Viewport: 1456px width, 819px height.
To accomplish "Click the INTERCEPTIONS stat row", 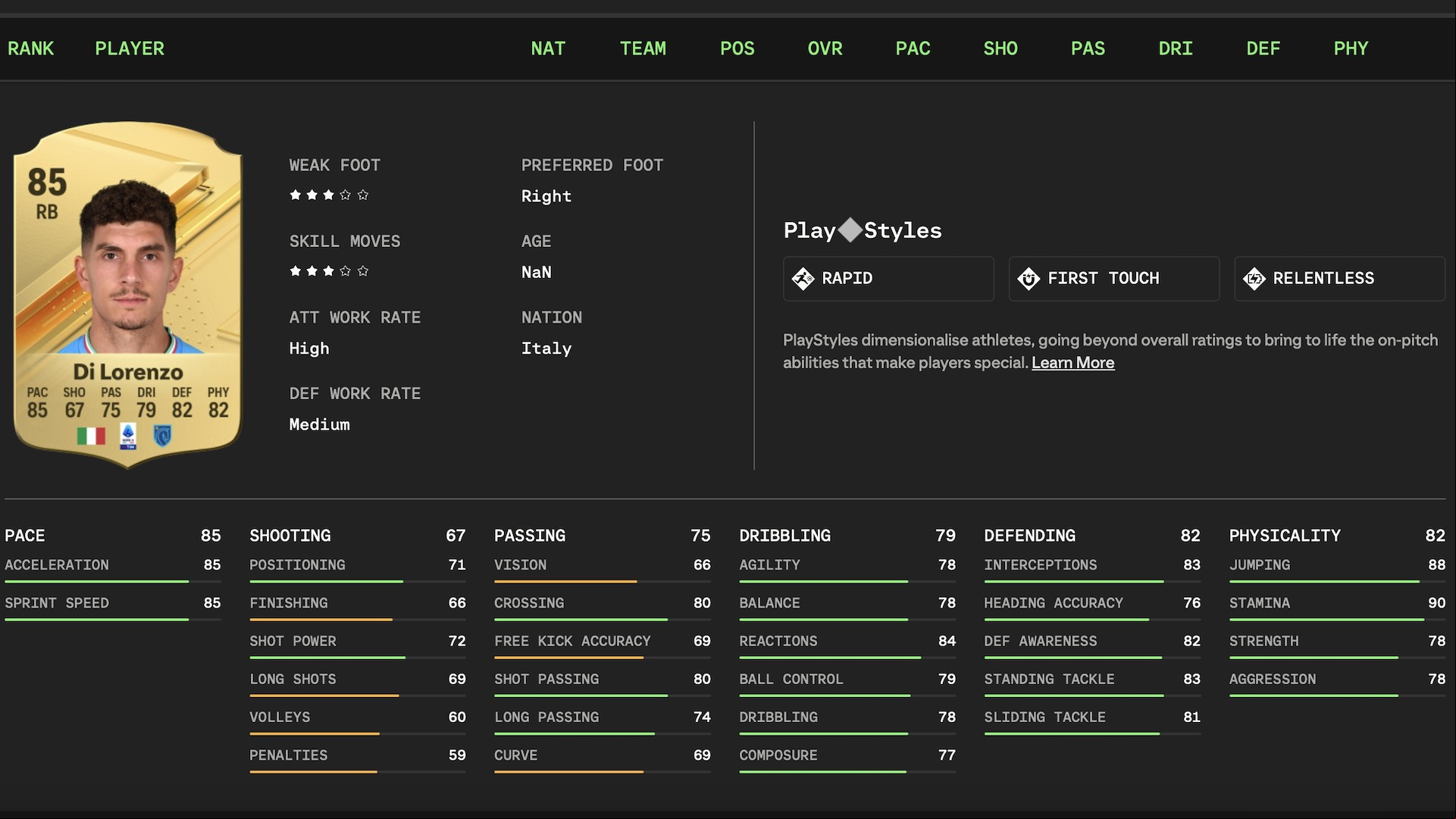I will pyautogui.click(x=1092, y=569).
